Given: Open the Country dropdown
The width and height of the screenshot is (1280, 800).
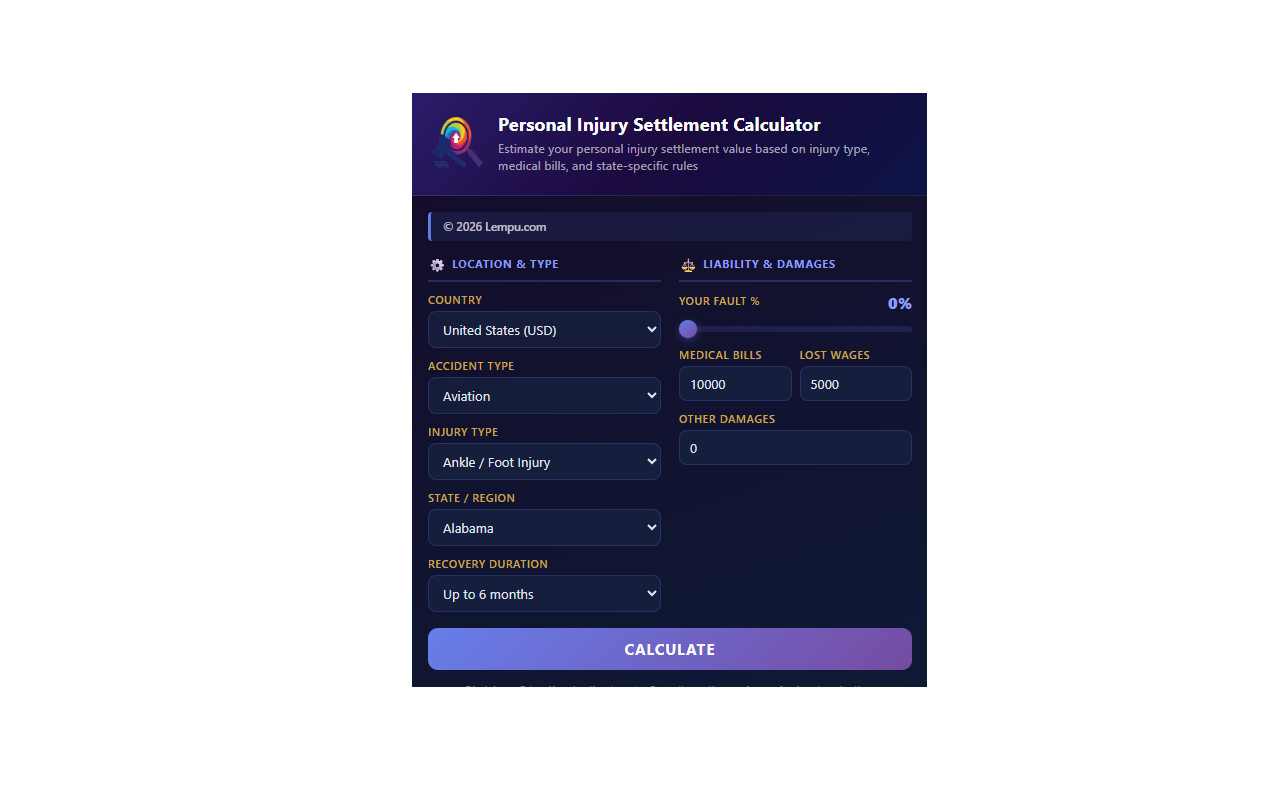Looking at the screenshot, I should pos(544,330).
